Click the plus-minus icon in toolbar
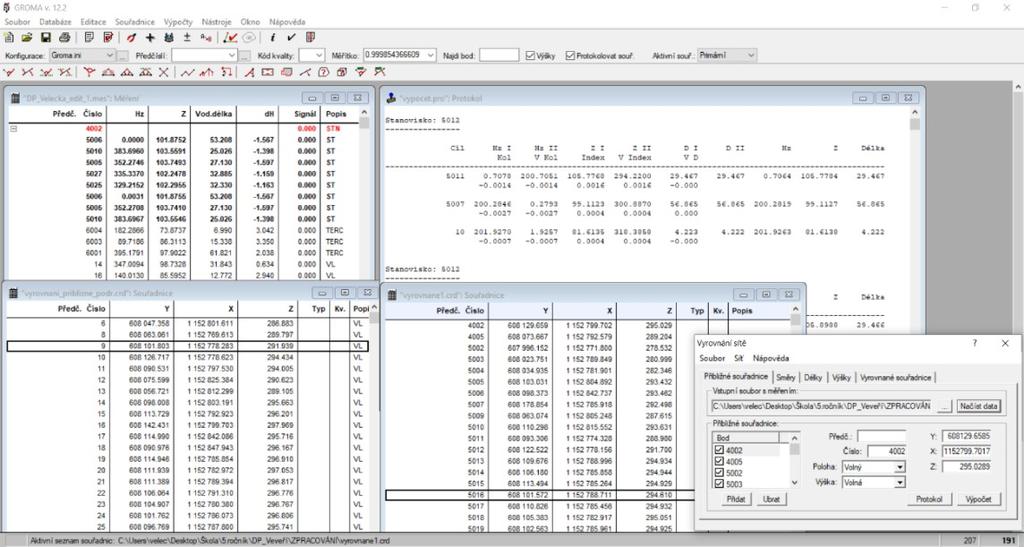Image resolution: width=1024 pixels, height=547 pixels. (187, 38)
